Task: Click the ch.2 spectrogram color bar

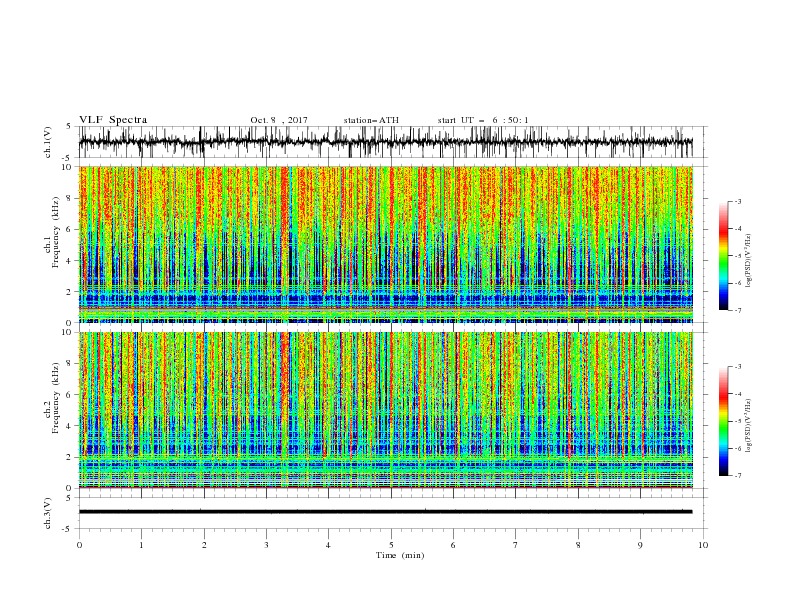Action: coord(723,421)
